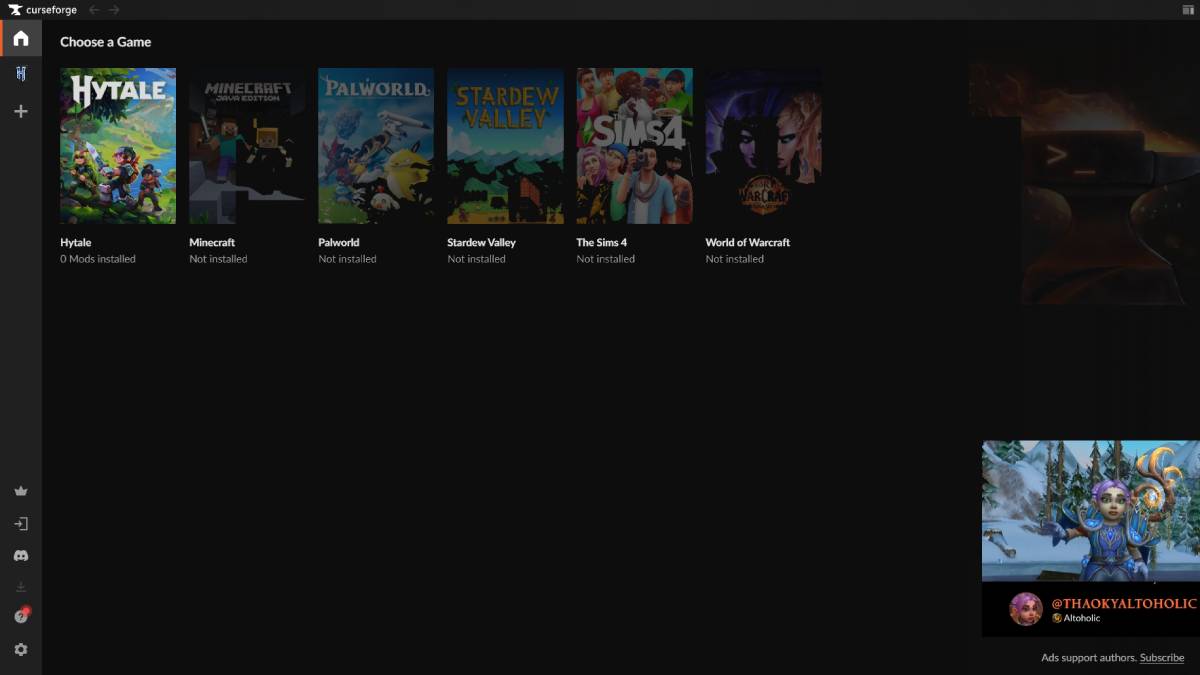Select the Hytale game cover

click(118, 146)
